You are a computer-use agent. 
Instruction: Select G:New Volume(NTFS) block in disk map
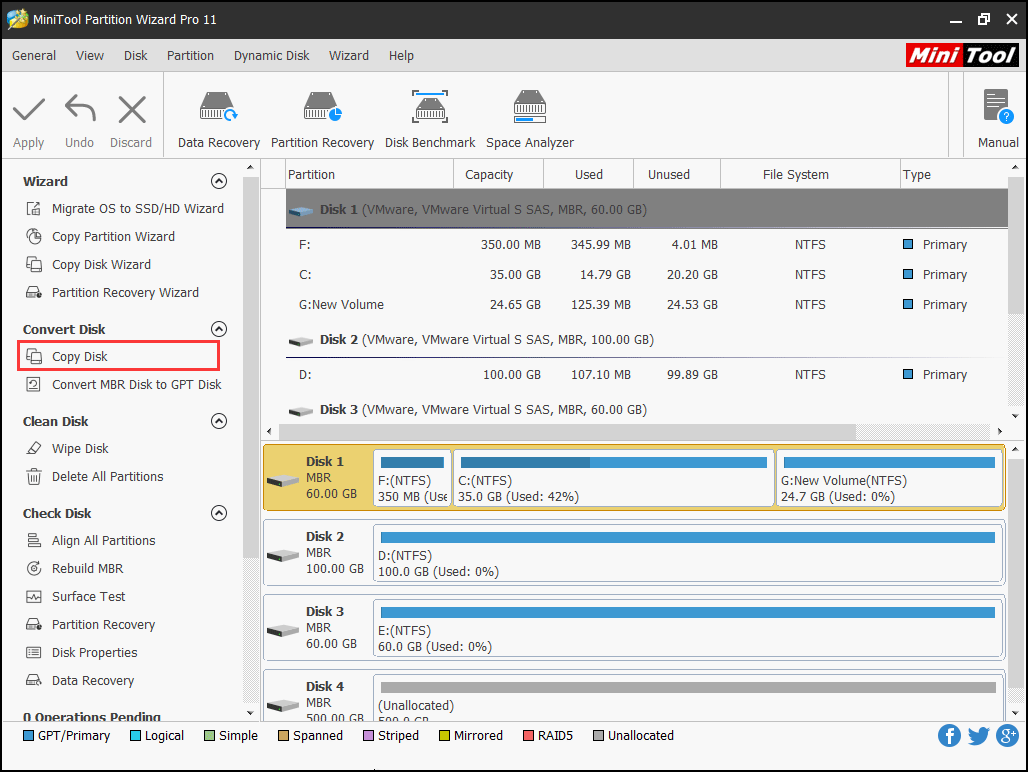click(889, 478)
